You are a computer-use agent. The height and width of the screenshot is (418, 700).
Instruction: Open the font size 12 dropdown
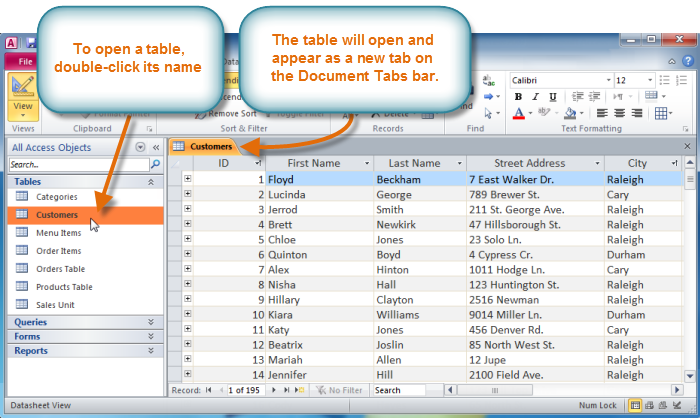click(650, 80)
